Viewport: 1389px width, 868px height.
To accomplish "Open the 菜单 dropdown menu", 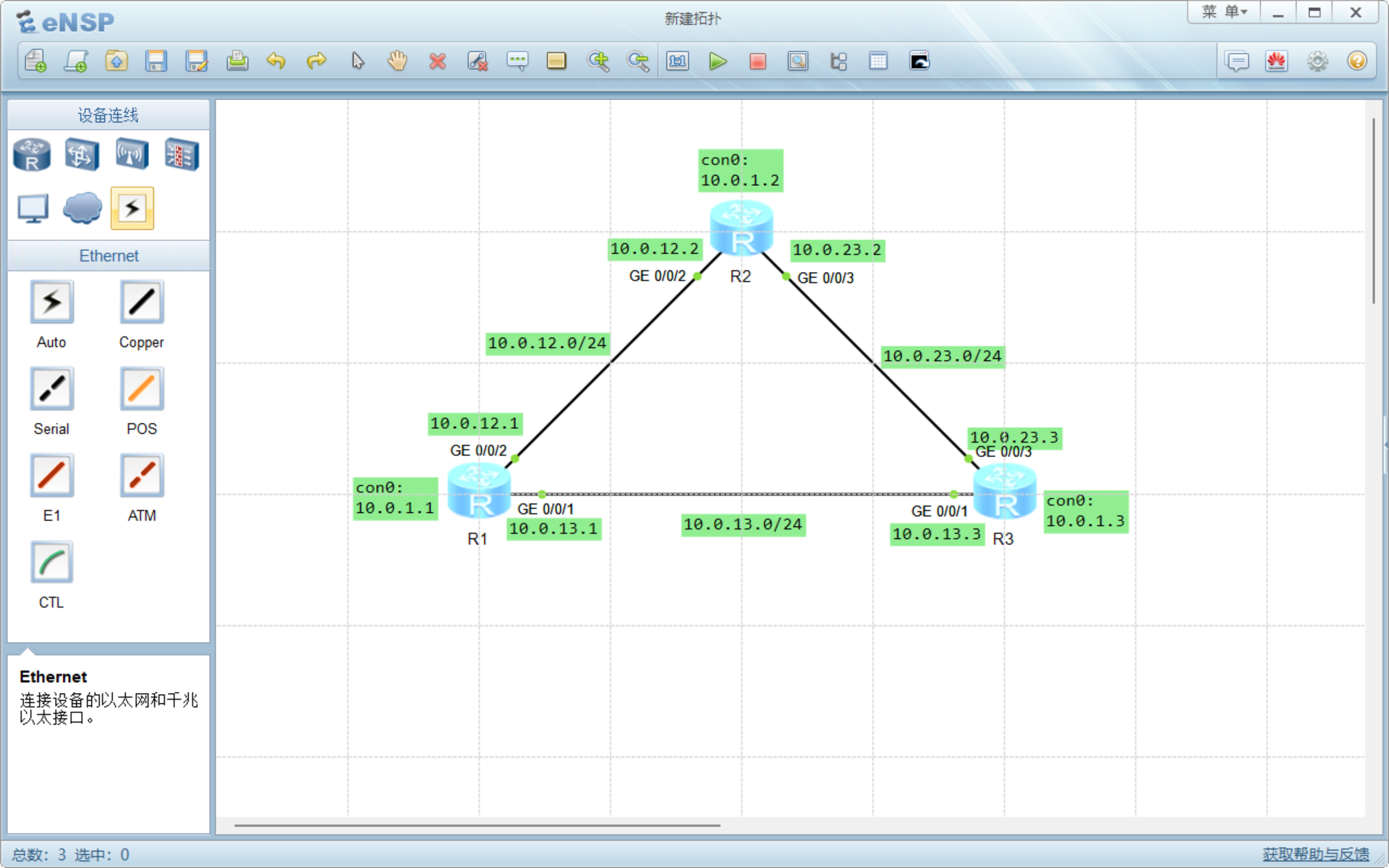I will [x=1224, y=12].
